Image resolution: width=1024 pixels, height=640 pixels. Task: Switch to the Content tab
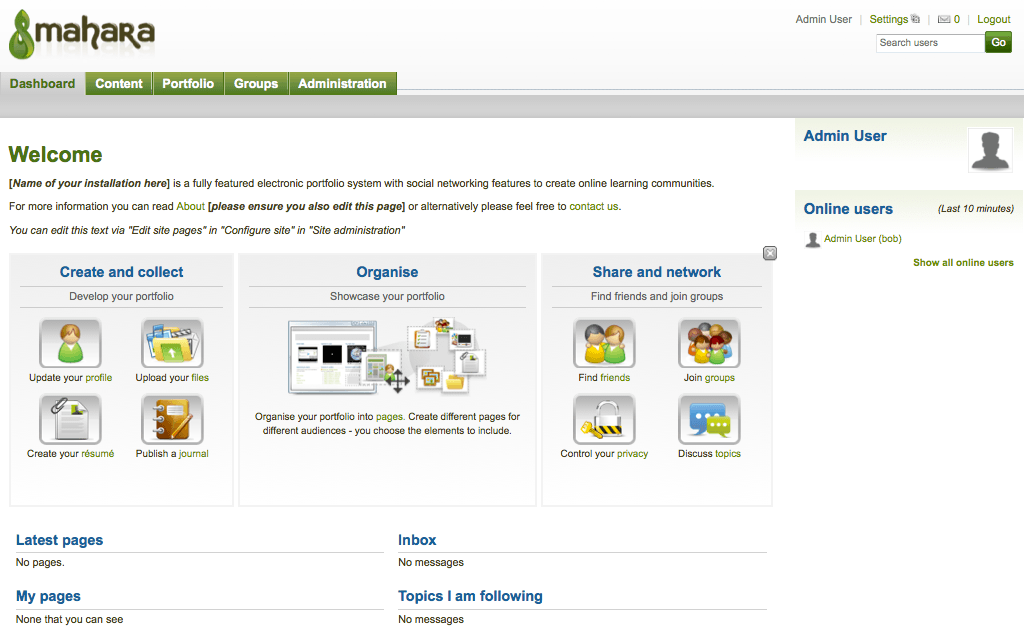click(119, 84)
